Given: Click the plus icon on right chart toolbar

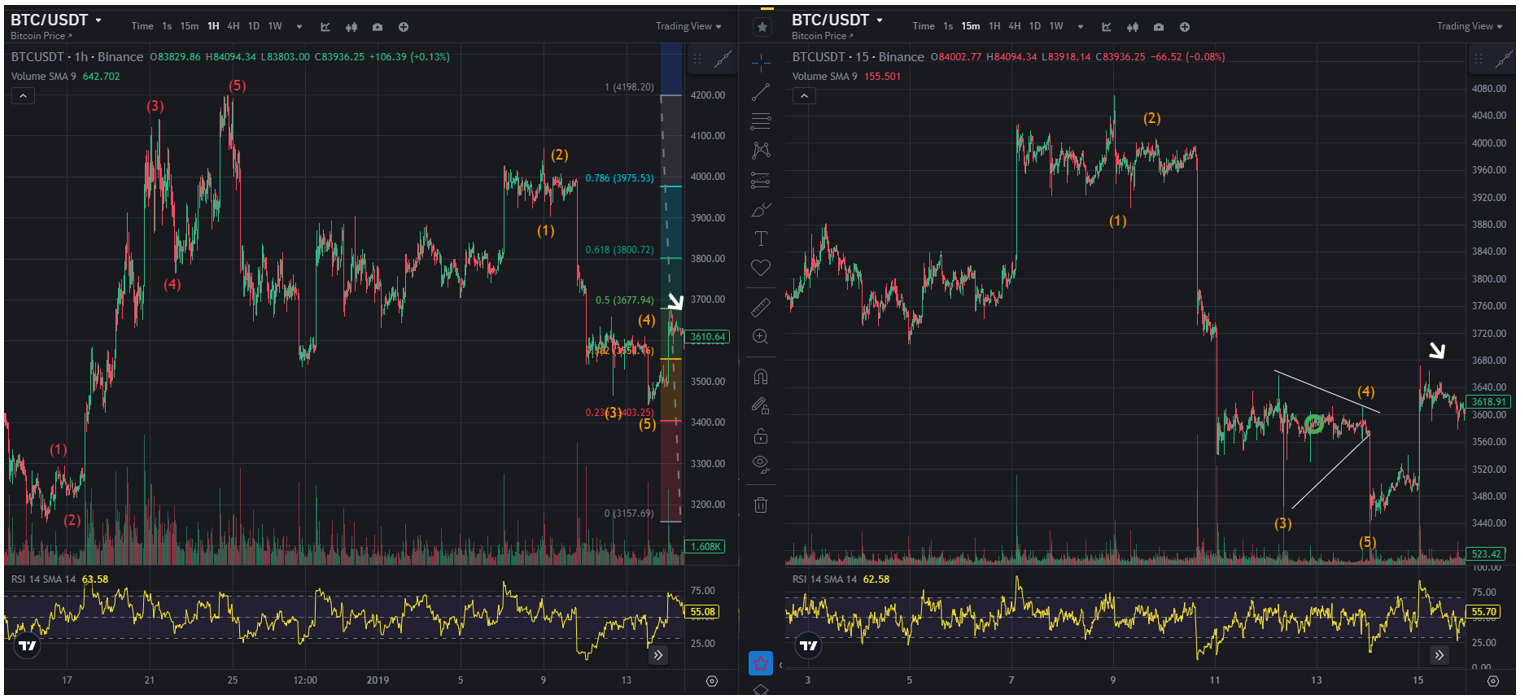Looking at the screenshot, I should 1184,26.
